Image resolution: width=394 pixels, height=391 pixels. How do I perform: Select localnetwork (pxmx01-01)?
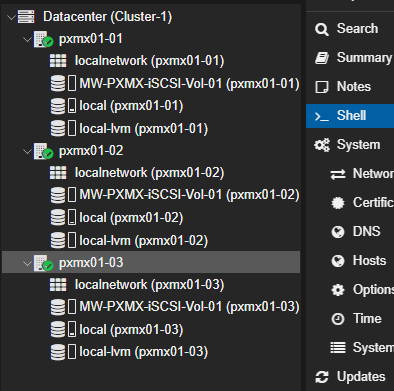point(149,61)
